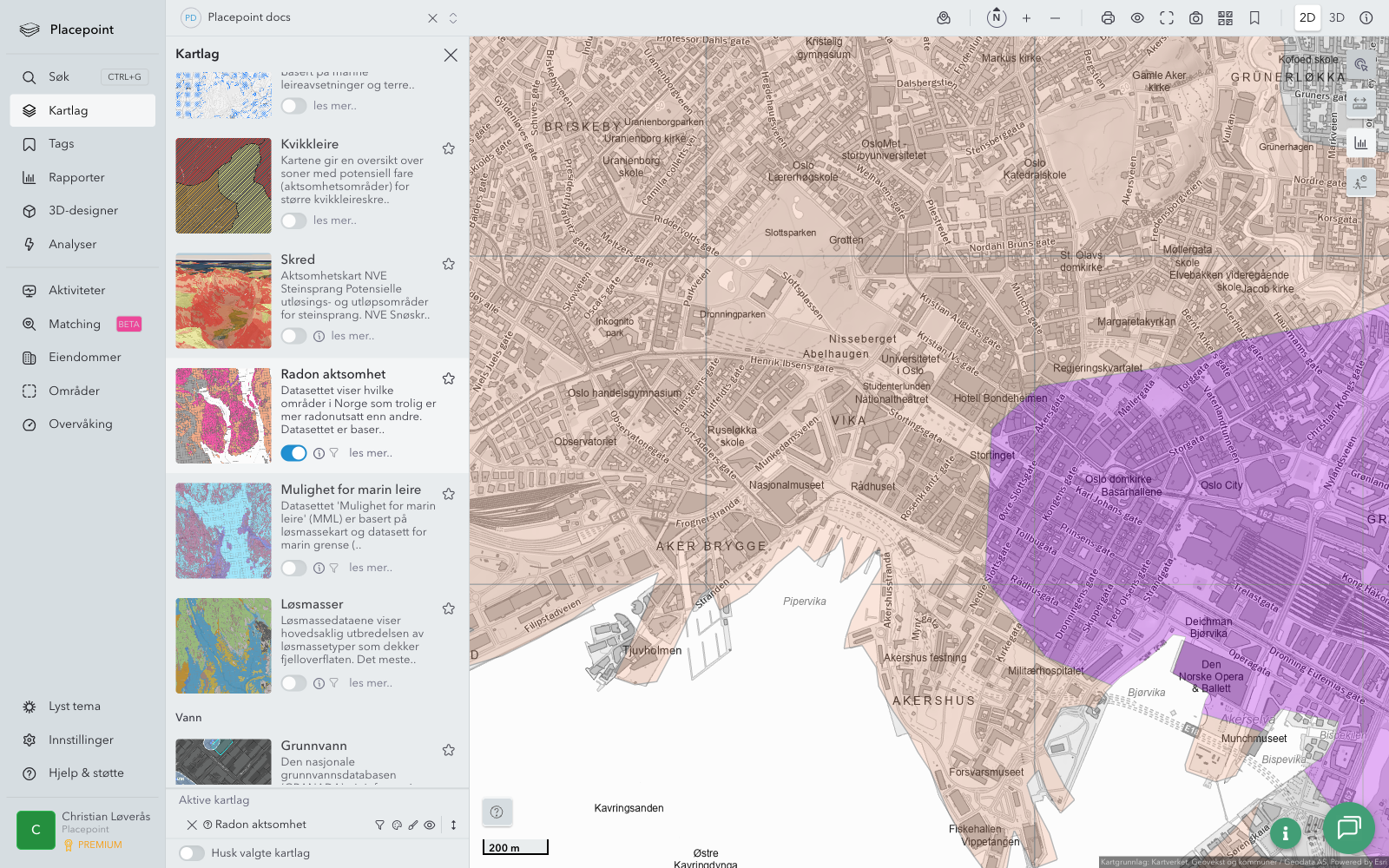
Task: Open filter options for Mulighet for marin leire
Action: [x=334, y=569]
